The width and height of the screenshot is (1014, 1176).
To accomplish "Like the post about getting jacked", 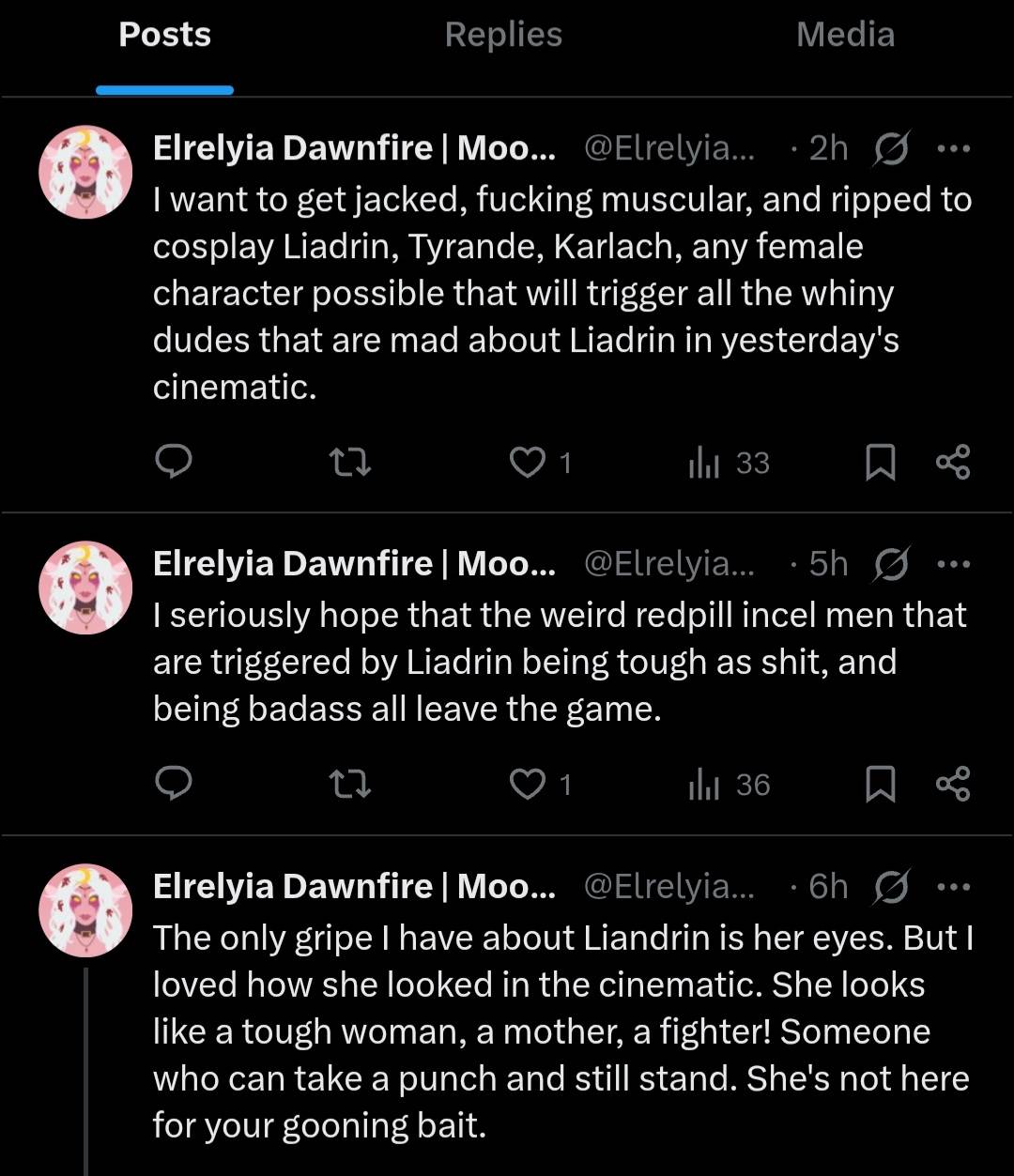I will click(528, 462).
